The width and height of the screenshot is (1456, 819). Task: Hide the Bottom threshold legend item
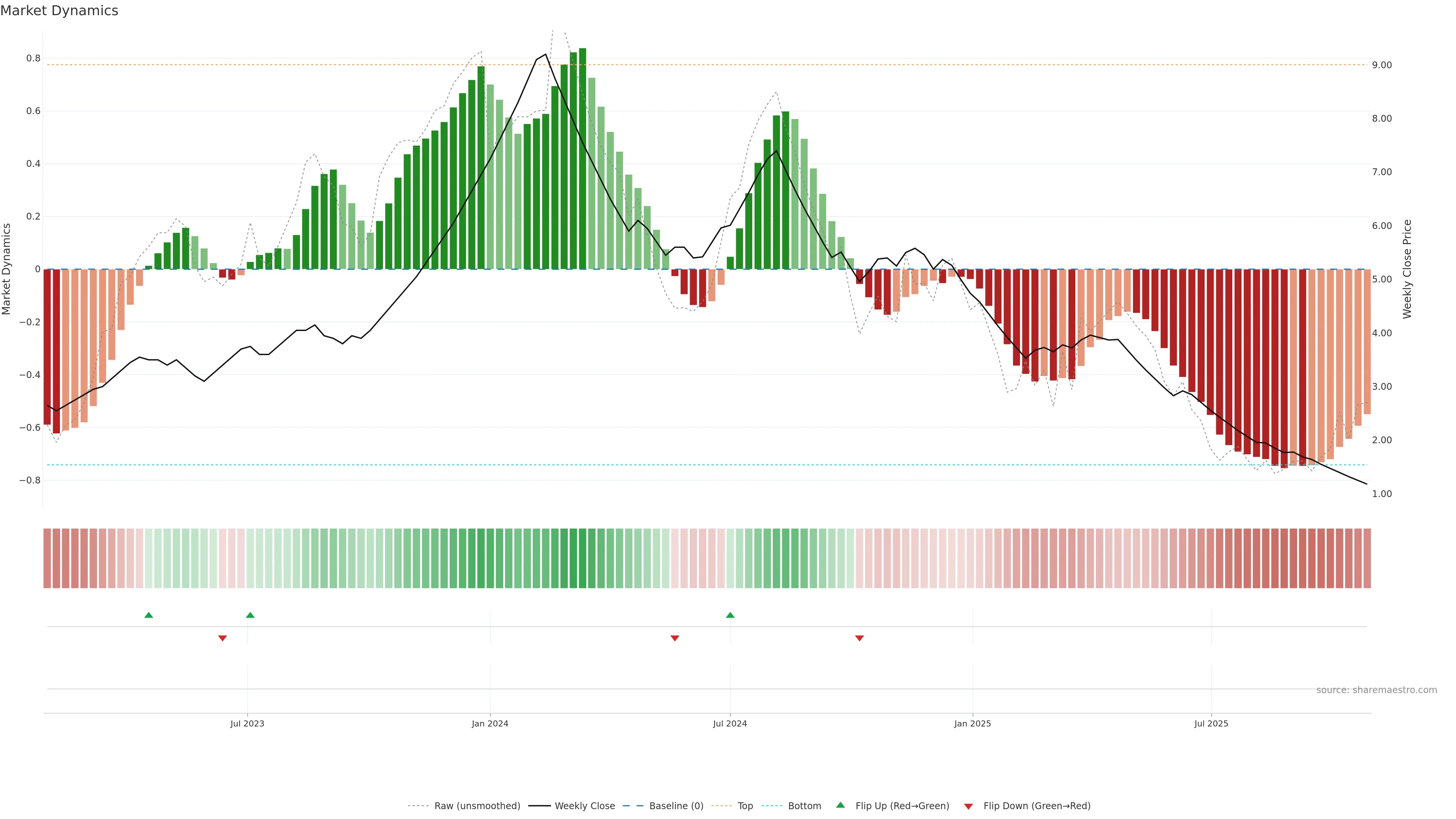tap(804, 806)
